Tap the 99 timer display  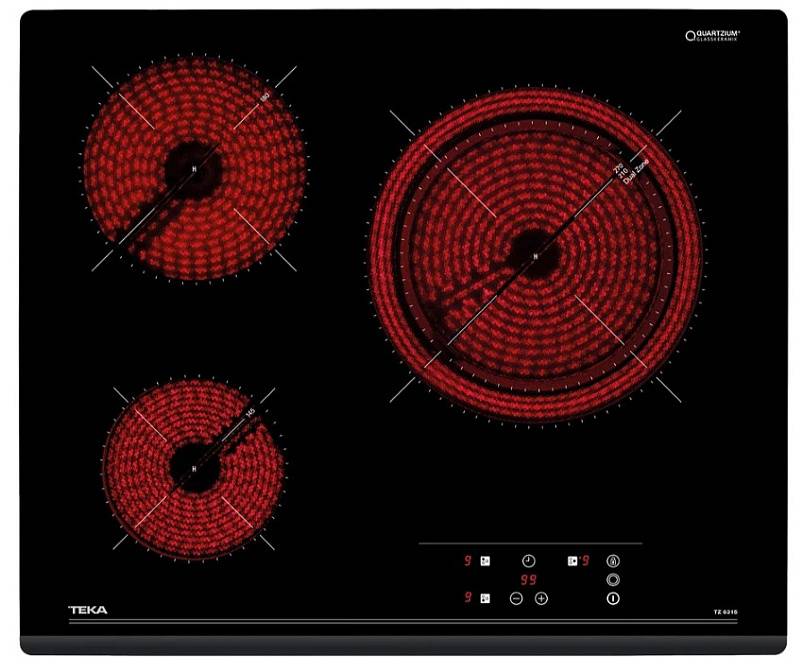[527, 579]
